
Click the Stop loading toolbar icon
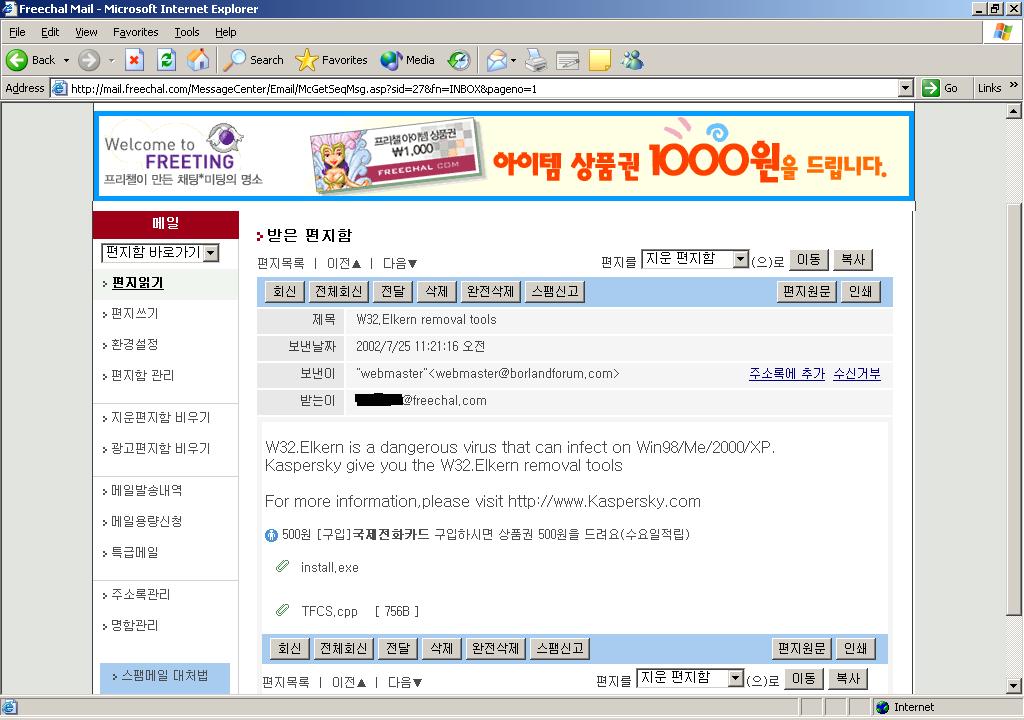coord(134,60)
